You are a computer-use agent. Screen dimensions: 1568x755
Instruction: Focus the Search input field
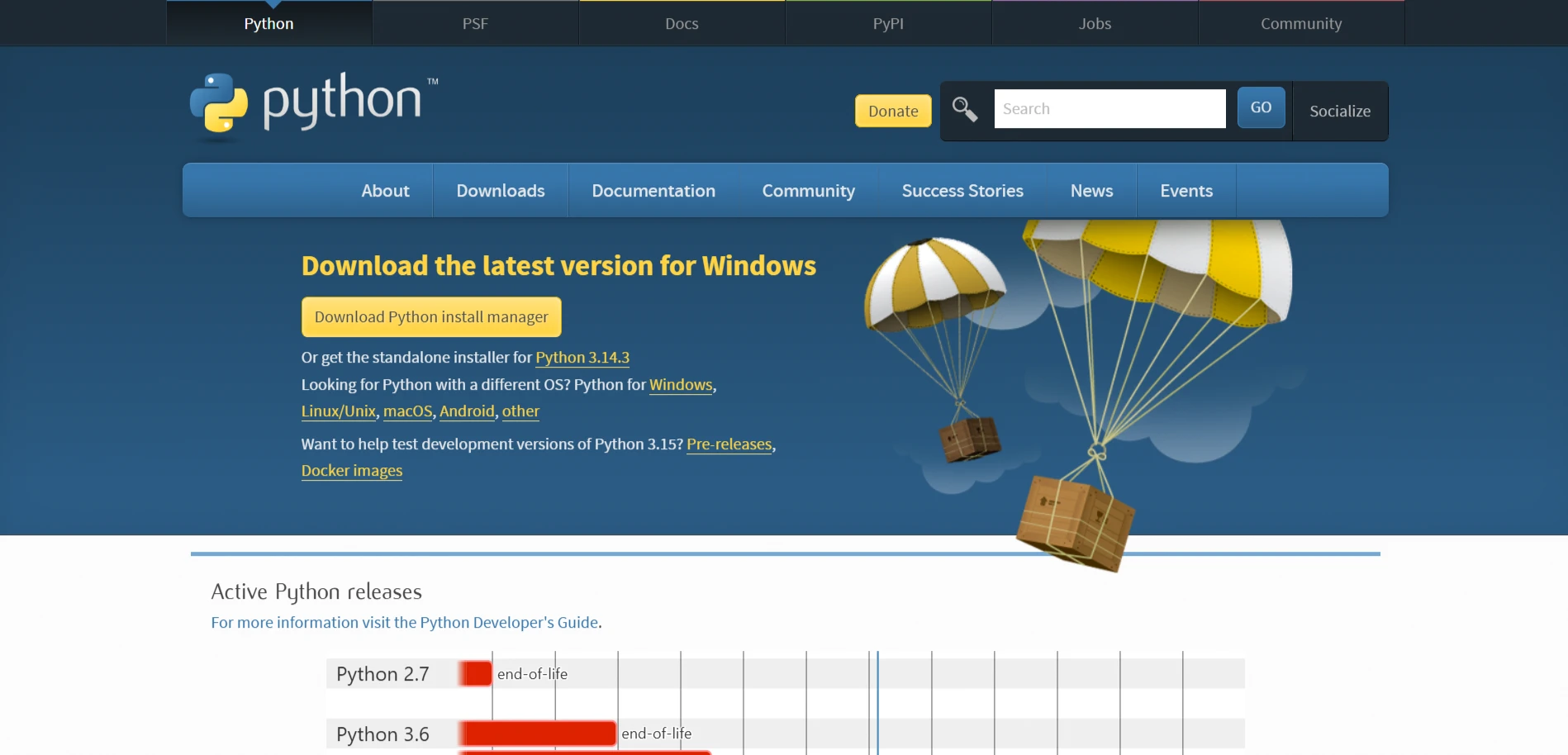(x=1109, y=109)
